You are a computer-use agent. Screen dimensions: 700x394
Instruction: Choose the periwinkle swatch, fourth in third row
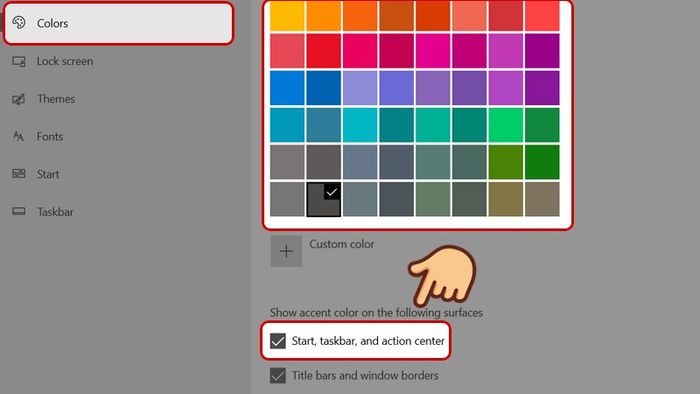pyautogui.click(x=396, y=88)
